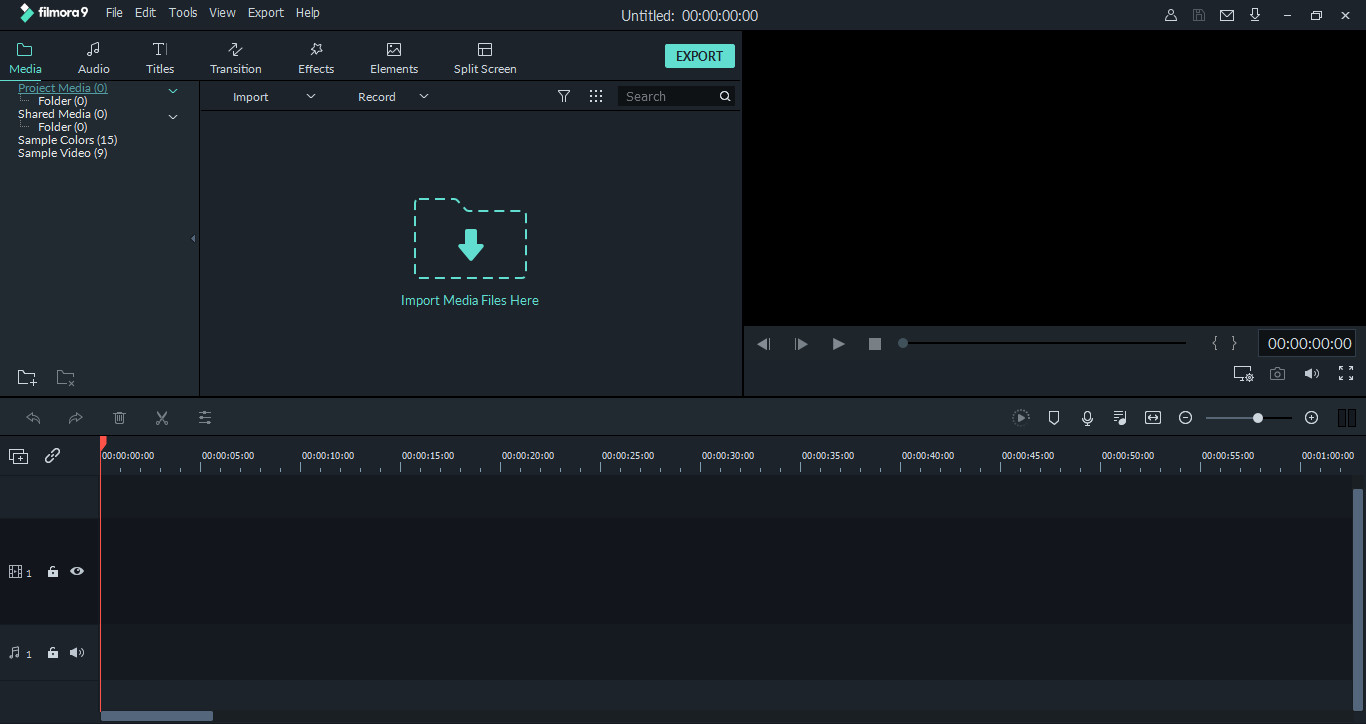Image resolution: width=1366 pixels, height=724 pixels.
Task: Click the add marker icon
Action: [1054, 418]
